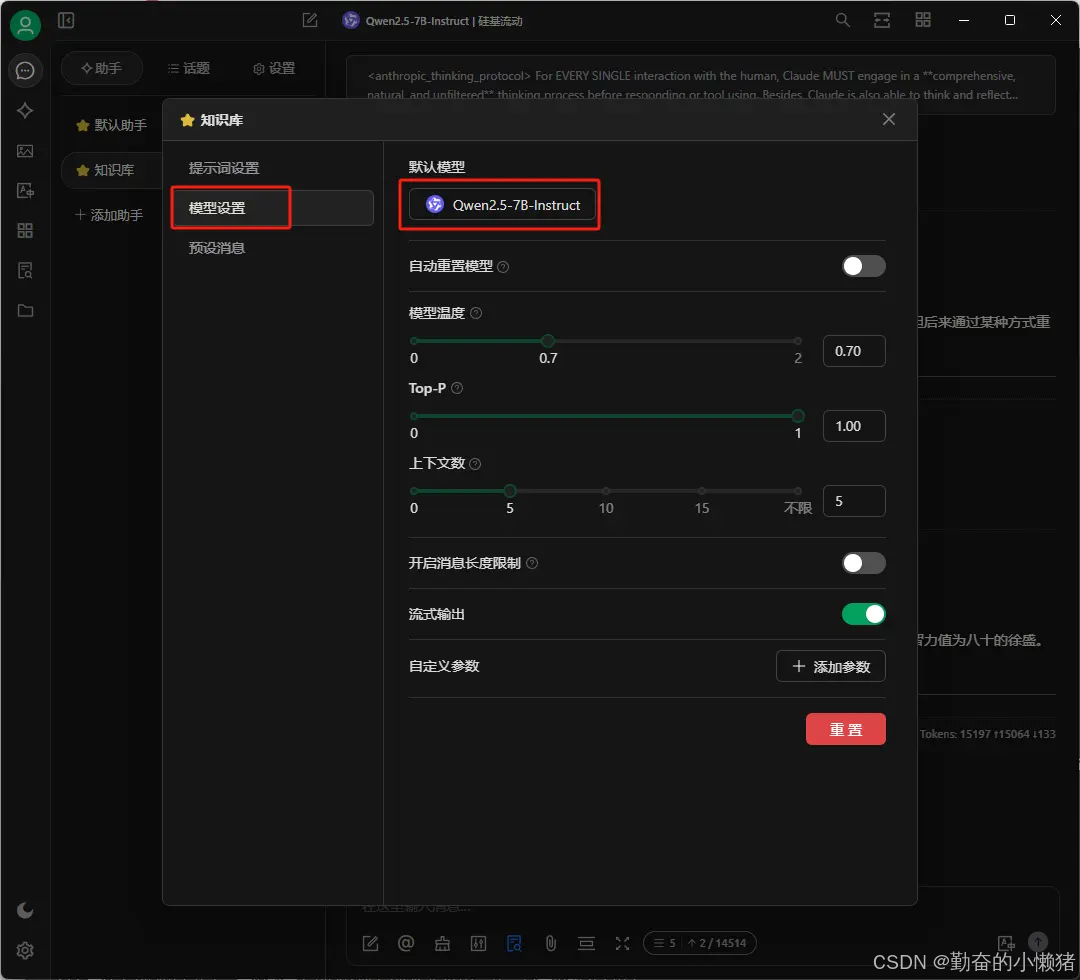The height and width of the screenshot is (980, 1080).
Task: Click clear context icon in input toolbar
Action: click(587, 943)
